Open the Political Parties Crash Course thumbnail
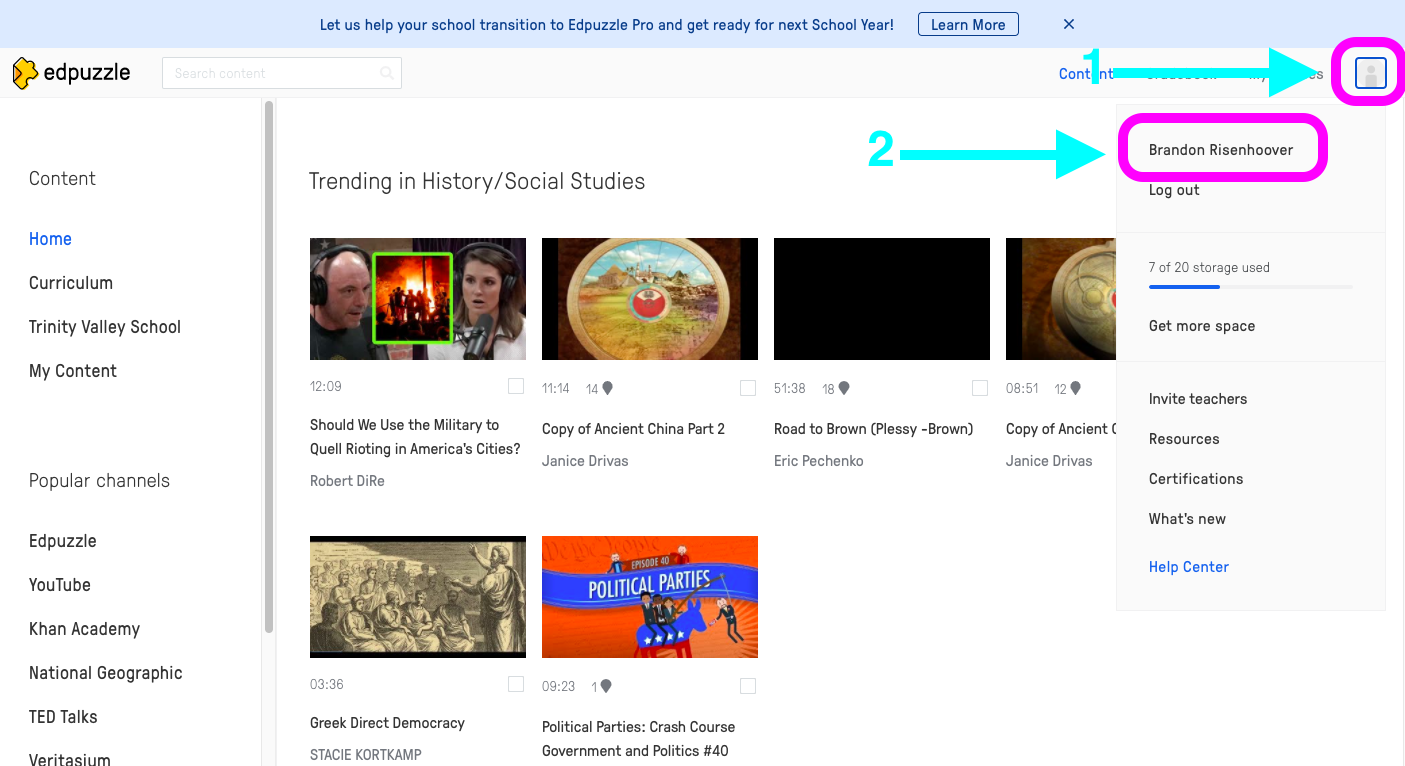The width and height of the screenshot is (1405, 766). coord(650,597)
